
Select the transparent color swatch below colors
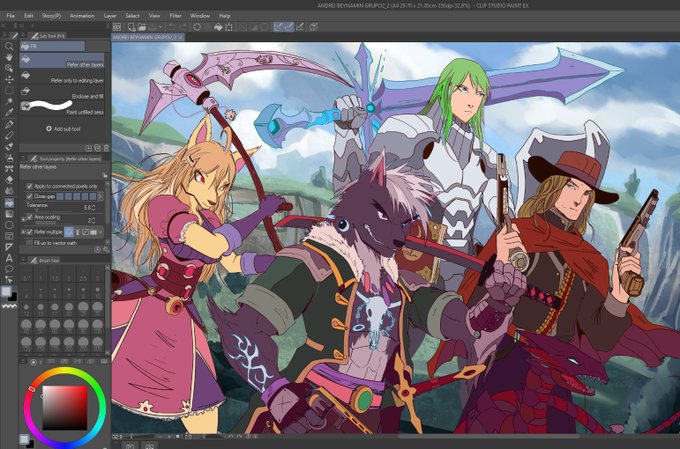(x=9, y=305)
